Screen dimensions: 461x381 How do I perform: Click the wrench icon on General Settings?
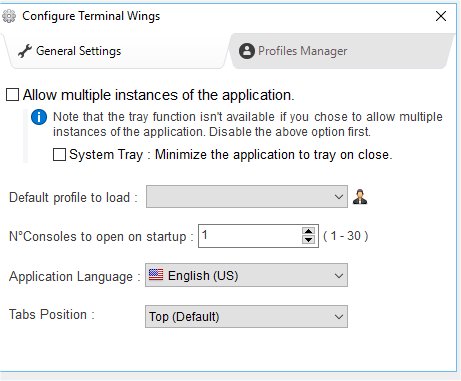[25, 51]
